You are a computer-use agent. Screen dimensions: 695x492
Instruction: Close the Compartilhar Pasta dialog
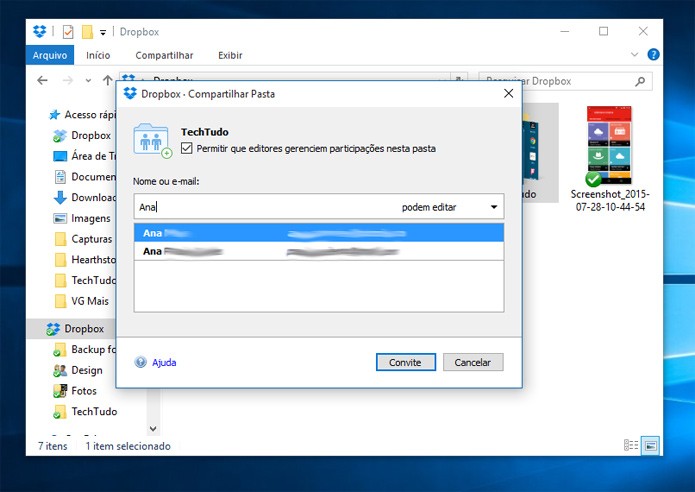click(508, 94)
